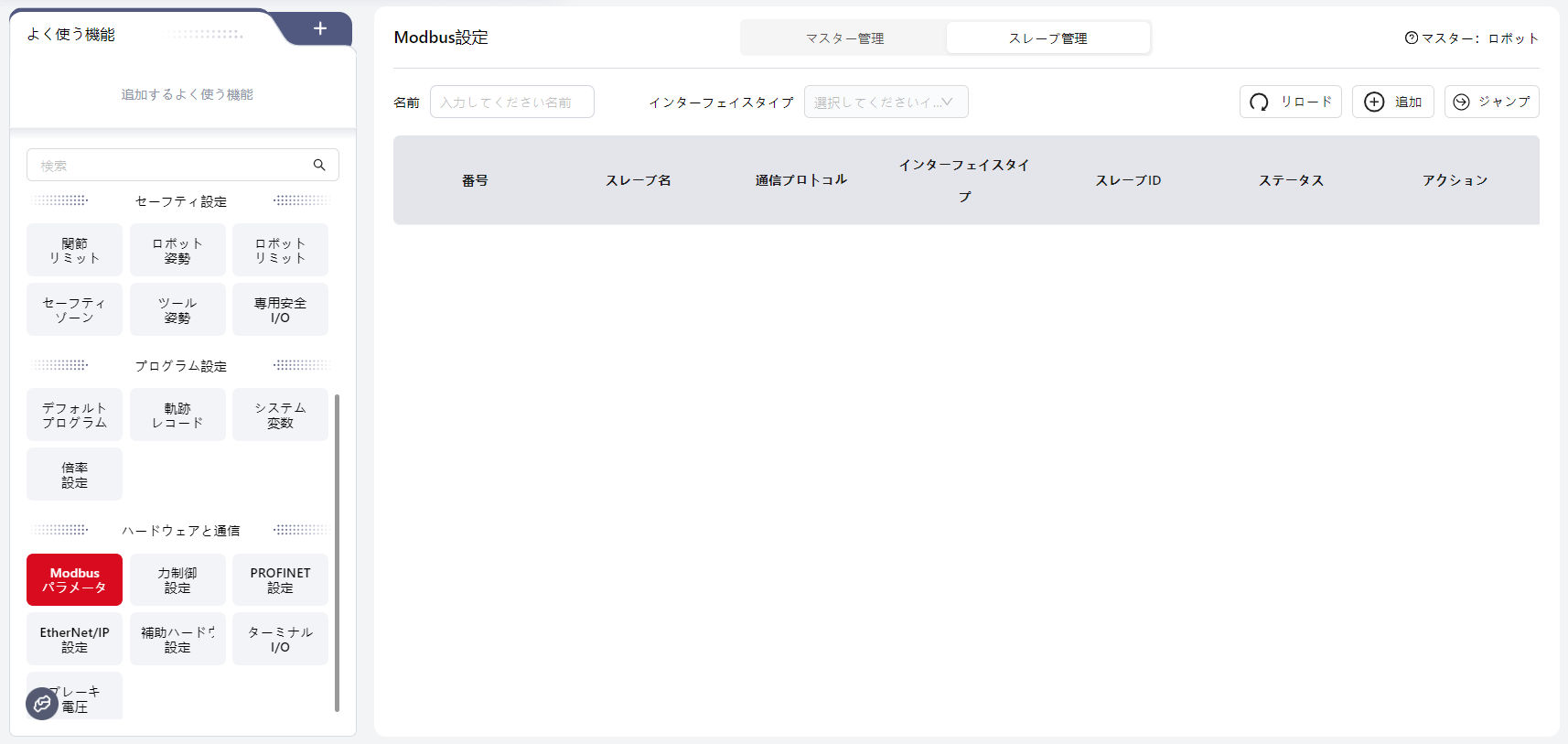Click the search magnifier icon
Screen dimensions: 1568x744
click(x=319, y=165)
